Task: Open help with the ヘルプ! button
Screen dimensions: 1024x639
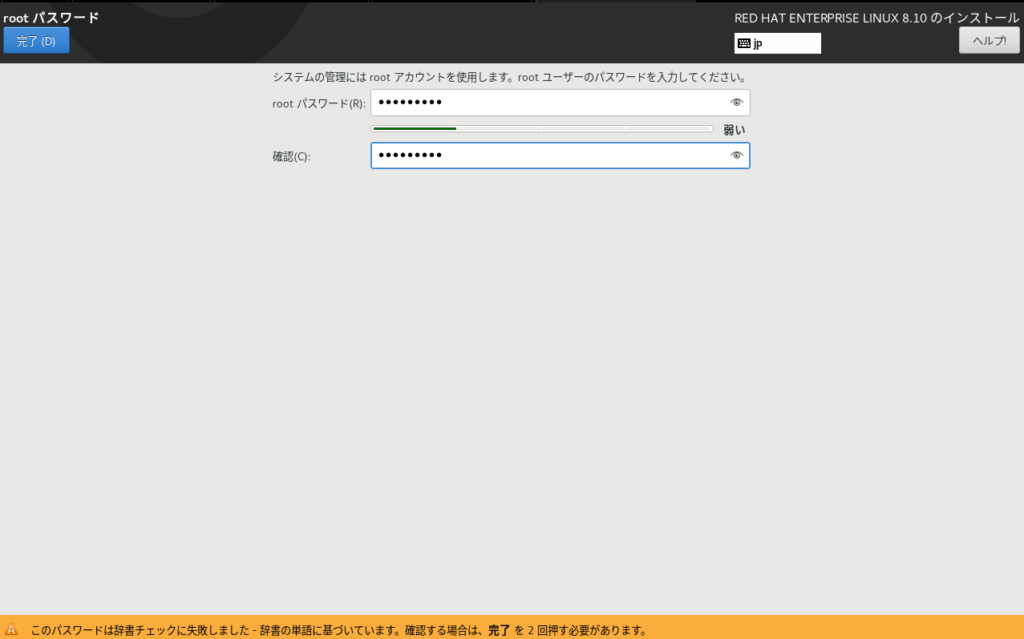Action: pyautogui.click(x=989, y=41)
